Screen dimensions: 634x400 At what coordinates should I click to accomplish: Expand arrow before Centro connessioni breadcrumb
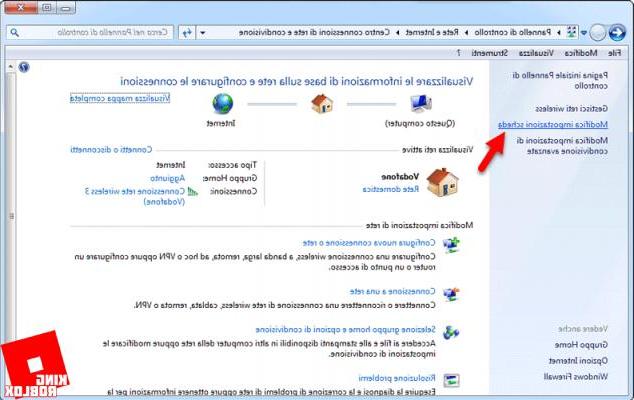point(397,32)
